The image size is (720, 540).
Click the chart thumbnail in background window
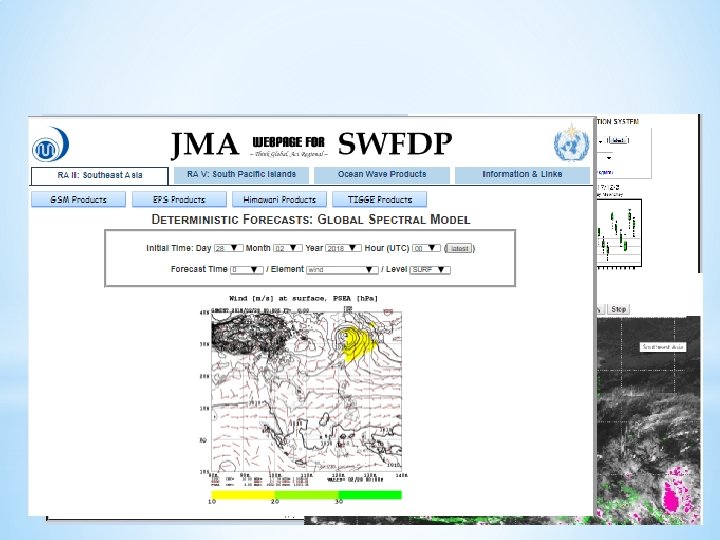pyautogui.click(x=619, y=233)
